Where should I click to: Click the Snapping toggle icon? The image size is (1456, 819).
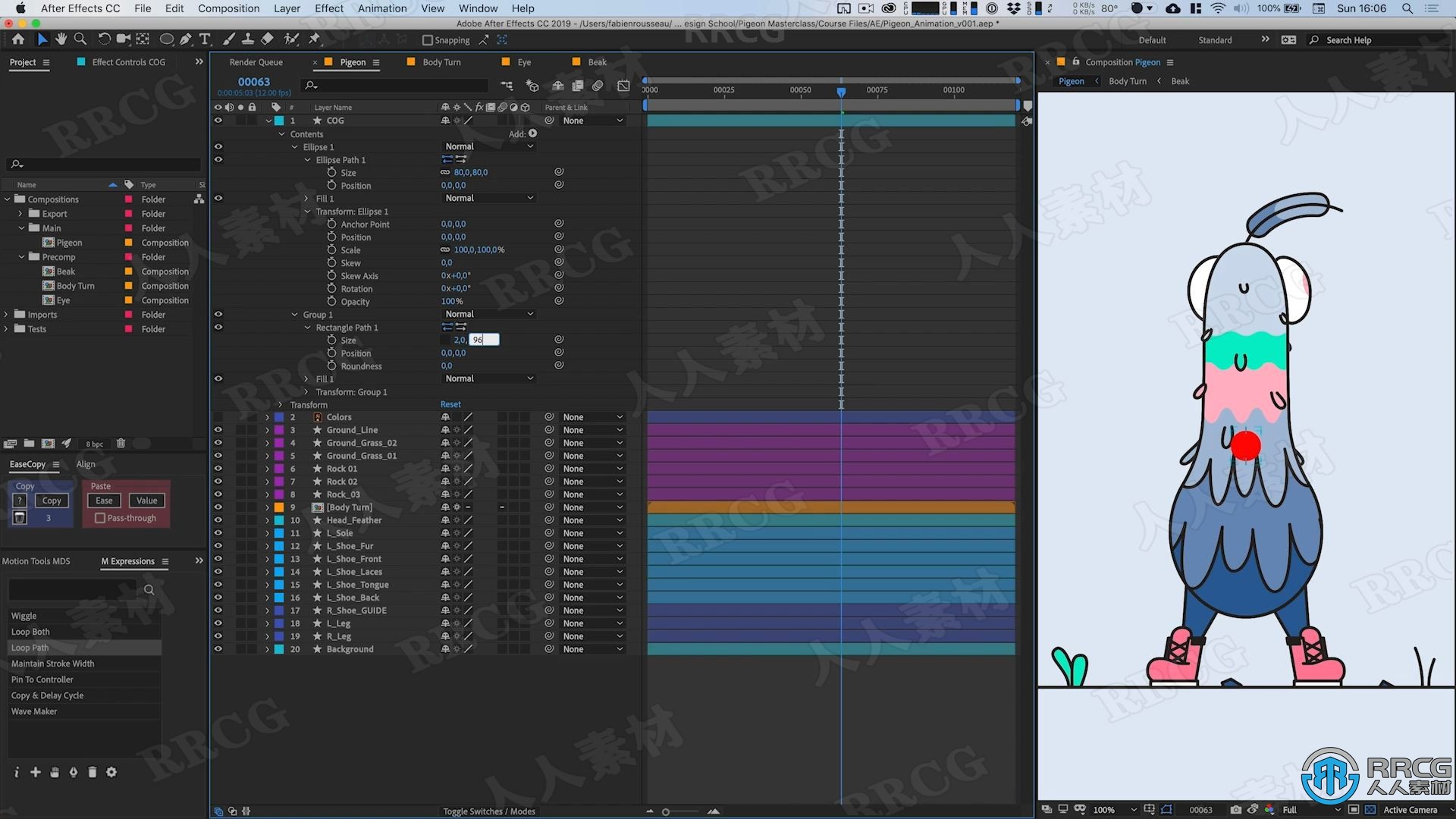(x=421, y=39)
